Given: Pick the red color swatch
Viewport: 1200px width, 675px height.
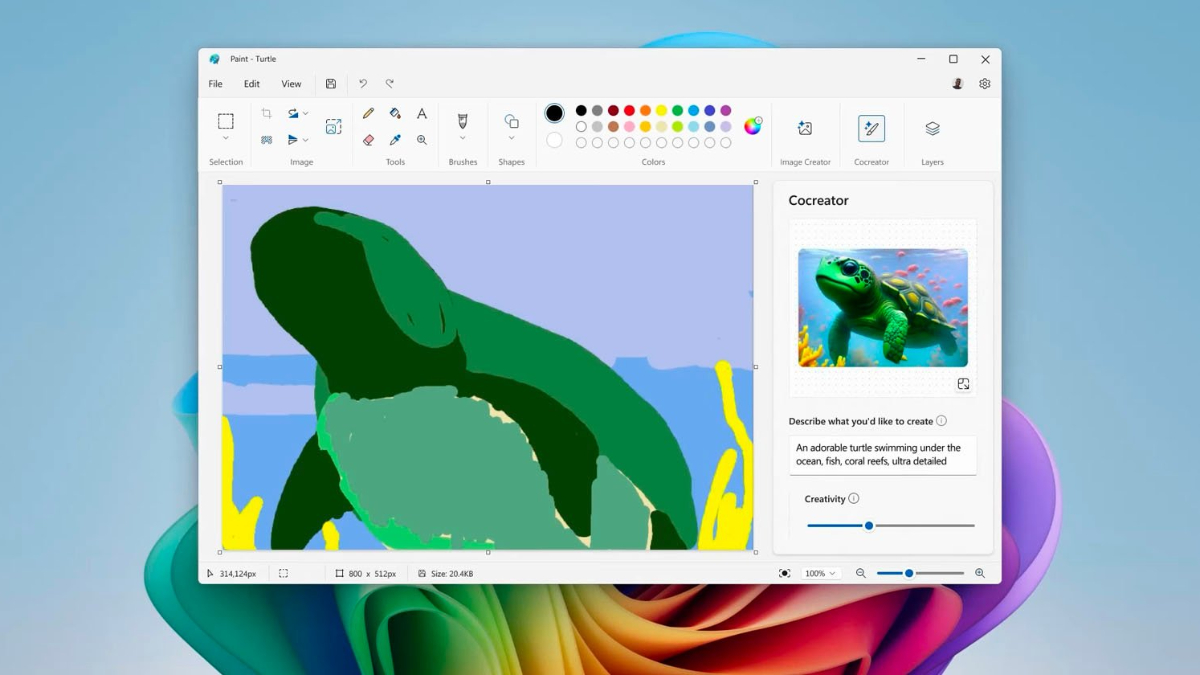Looking at the screenshot, I should 629,111.
